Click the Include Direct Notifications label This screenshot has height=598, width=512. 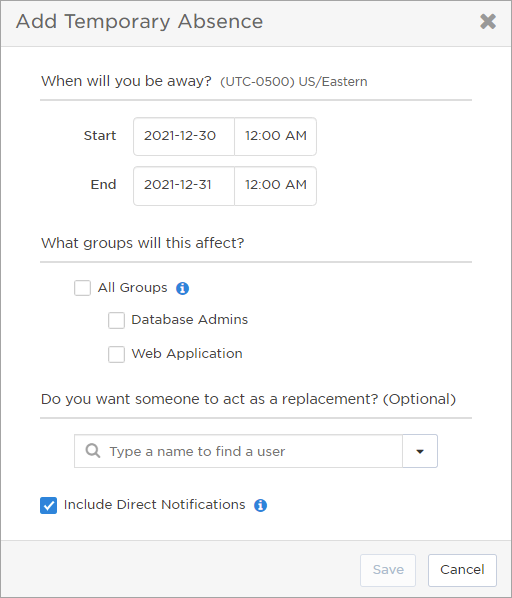(154, 505)
